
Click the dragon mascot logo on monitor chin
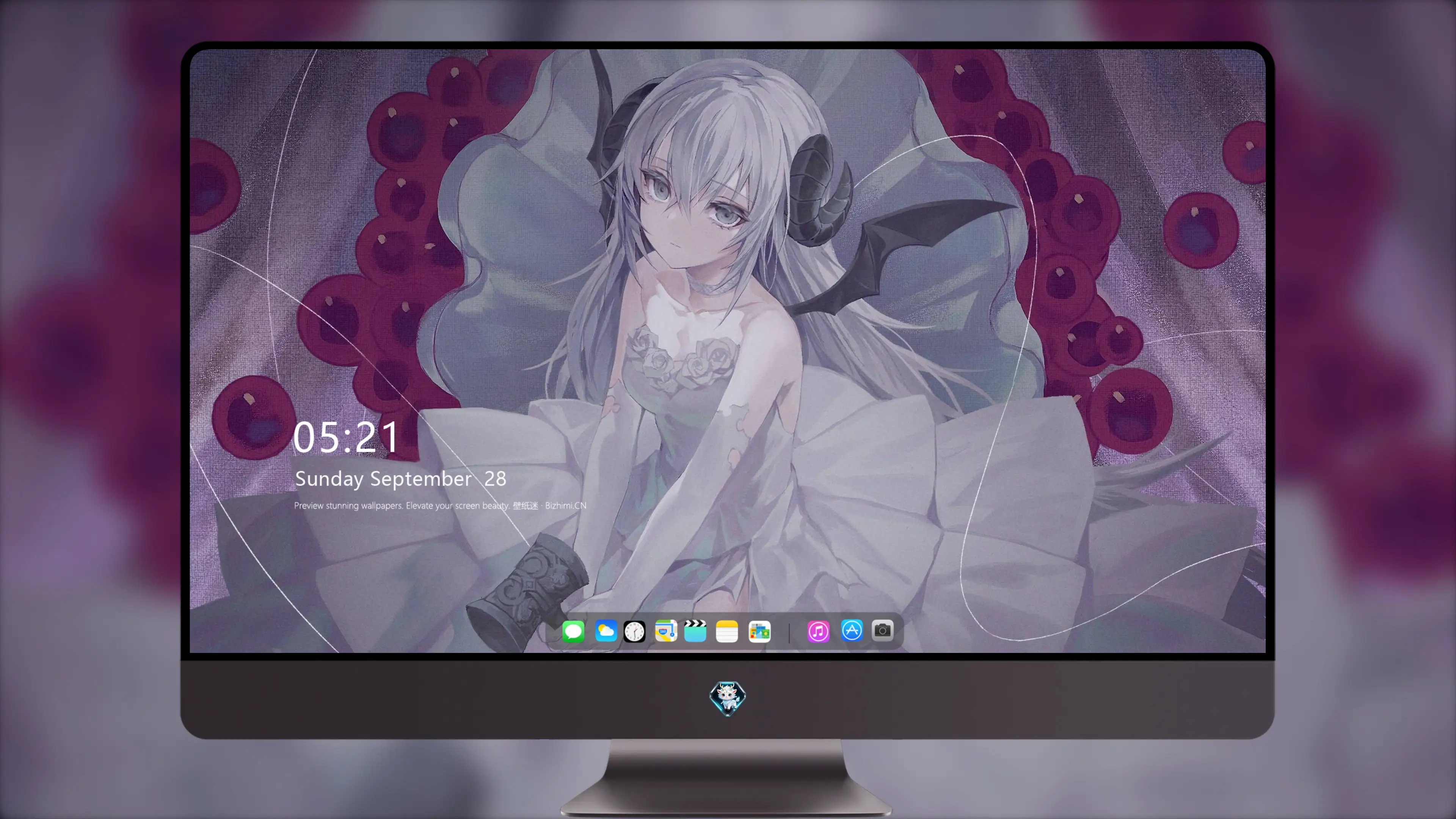[x=728, y=698]
